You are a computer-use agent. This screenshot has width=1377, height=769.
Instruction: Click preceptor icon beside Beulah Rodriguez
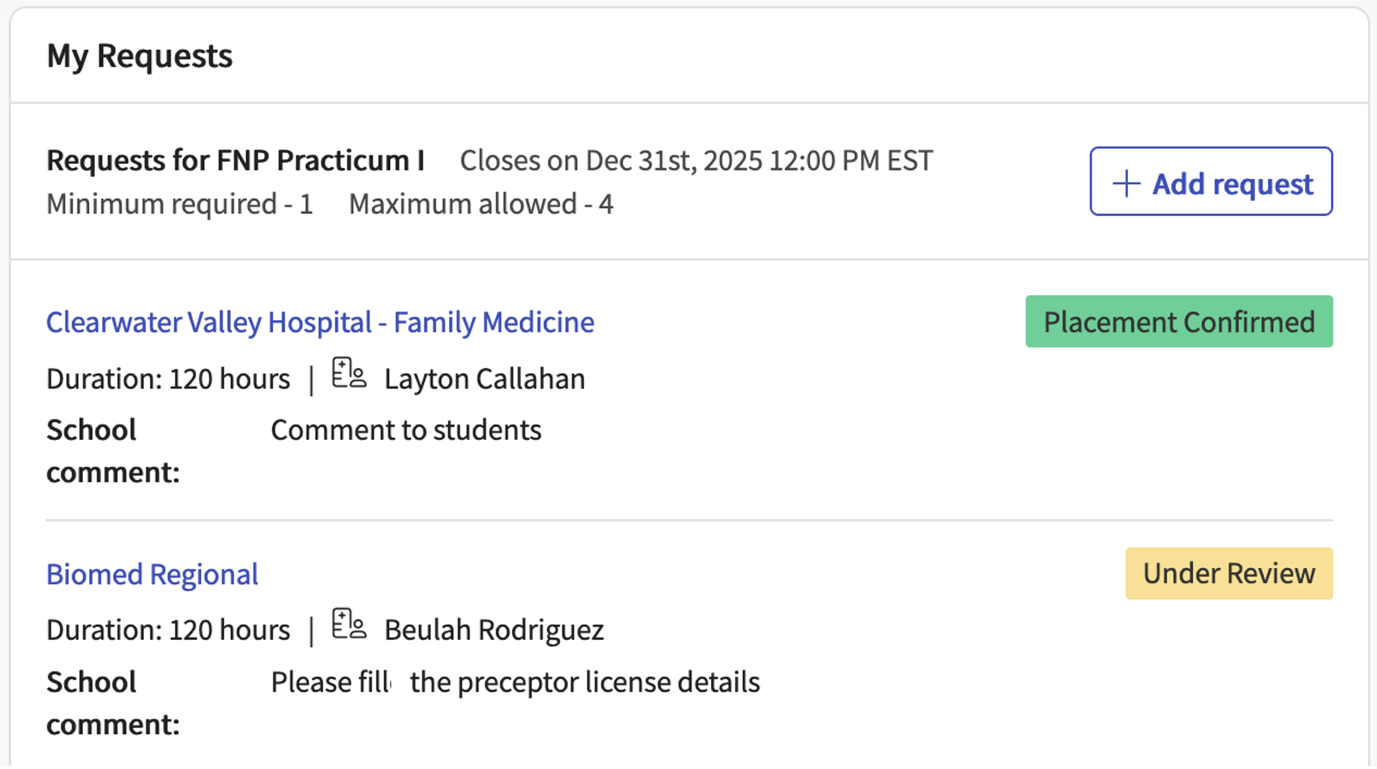point(349,625)
